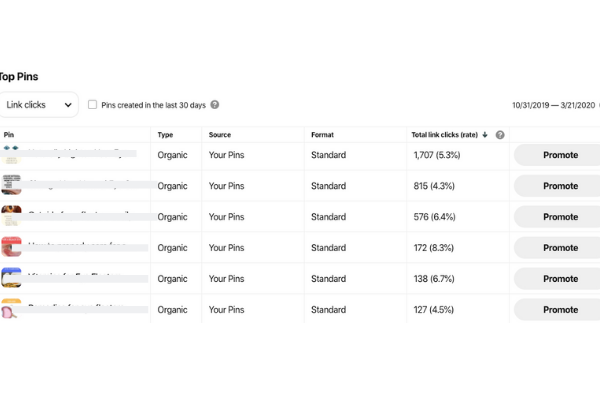600x400 pixels.
Task: Click the Format column header
Action: (323, 135)
